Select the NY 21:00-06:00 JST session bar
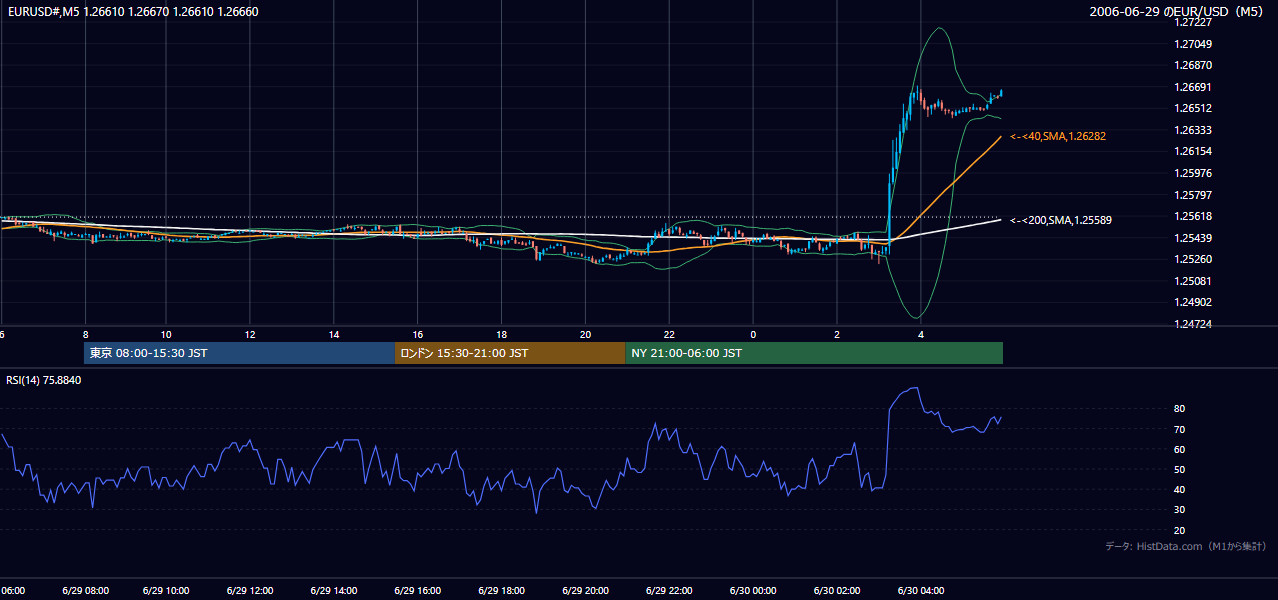The height and width of the screenshot is (600, 1278). (814, 353)
